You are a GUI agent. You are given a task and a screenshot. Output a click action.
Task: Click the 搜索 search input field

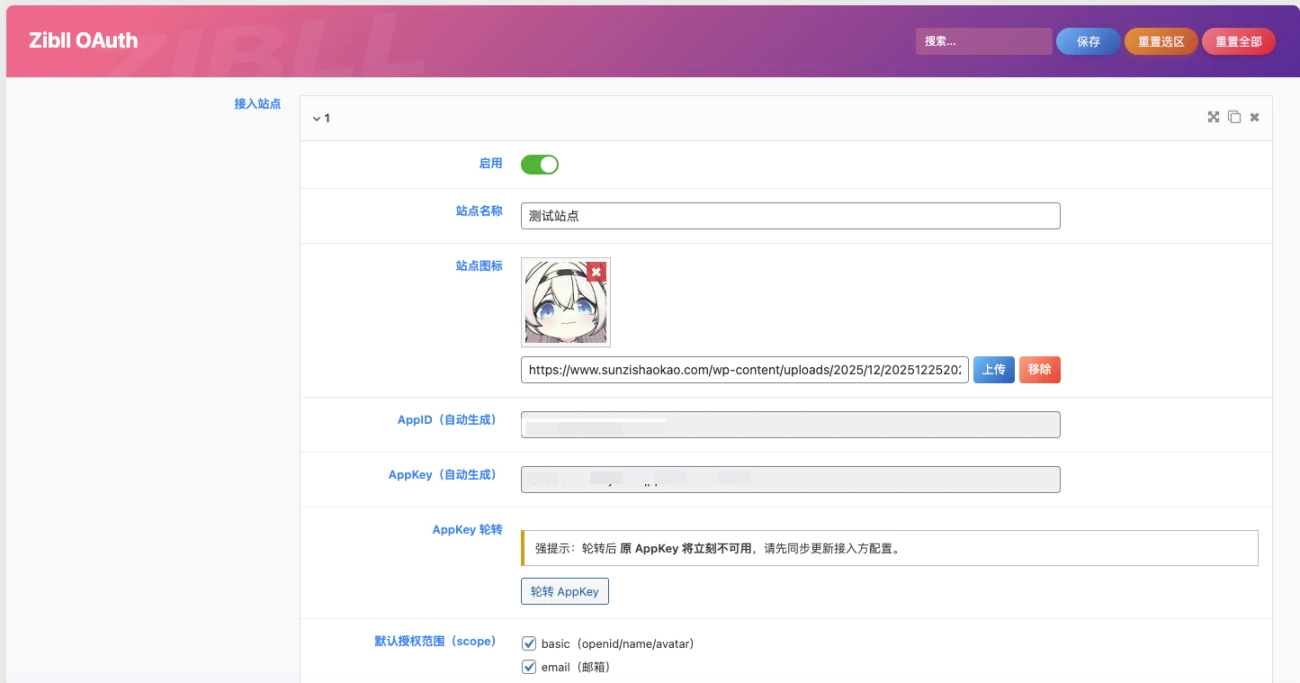tap(984, 41)
